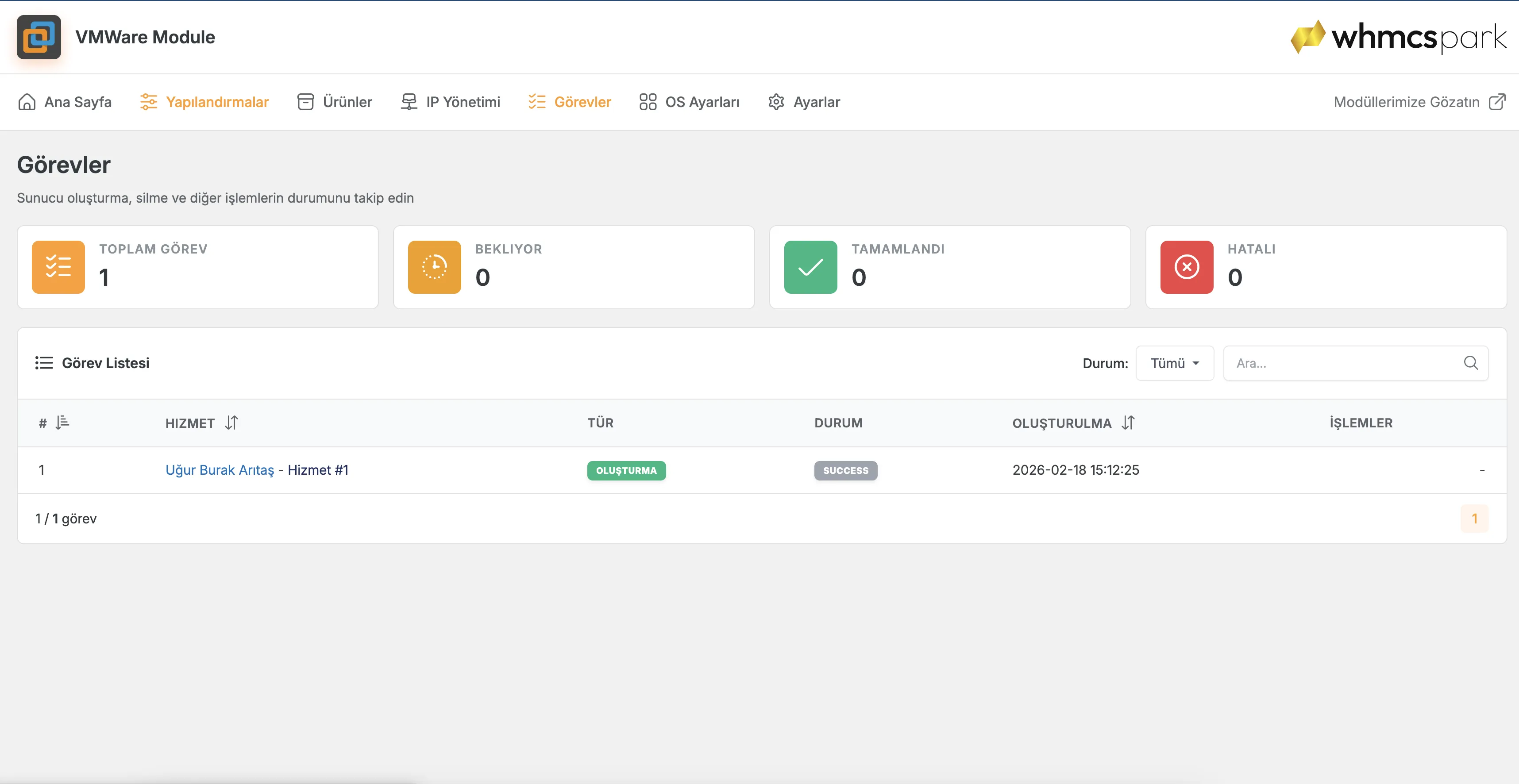Click the TOPLAM GÖREV label
1519x784 pixels.
(x=153, y=249)
